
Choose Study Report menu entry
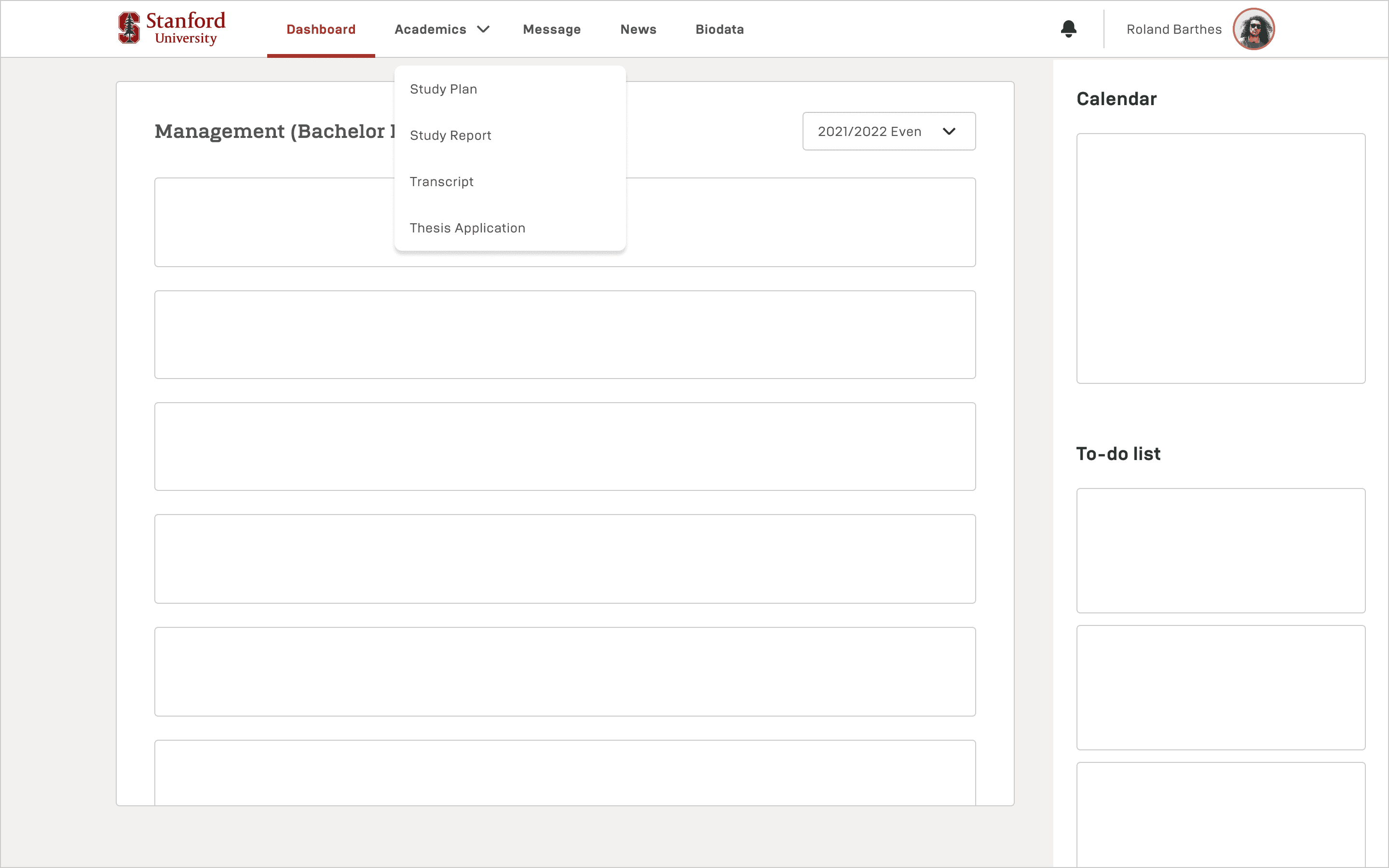pos(450,136)
